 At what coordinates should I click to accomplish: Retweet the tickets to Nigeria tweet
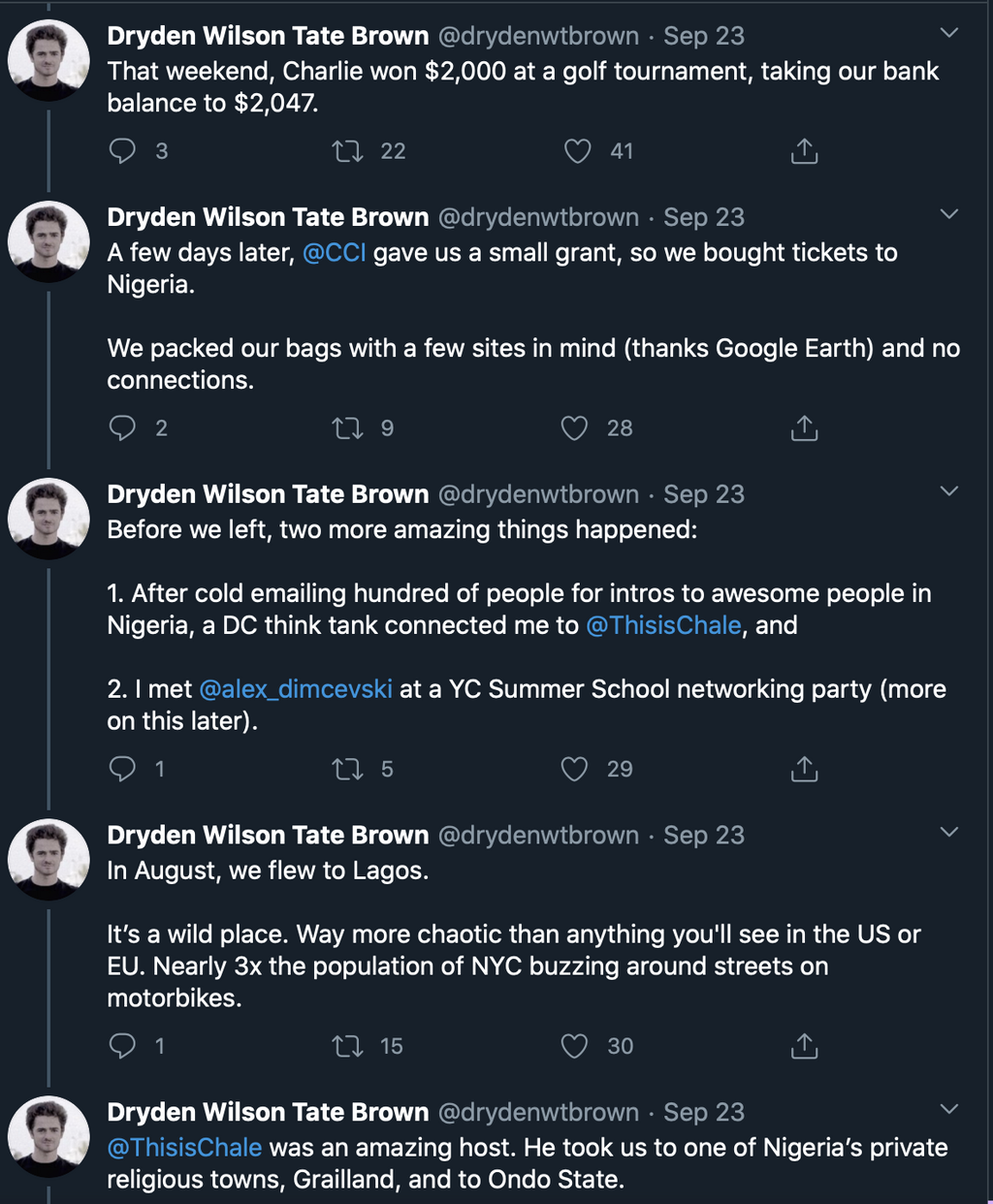tap(348, 428)
